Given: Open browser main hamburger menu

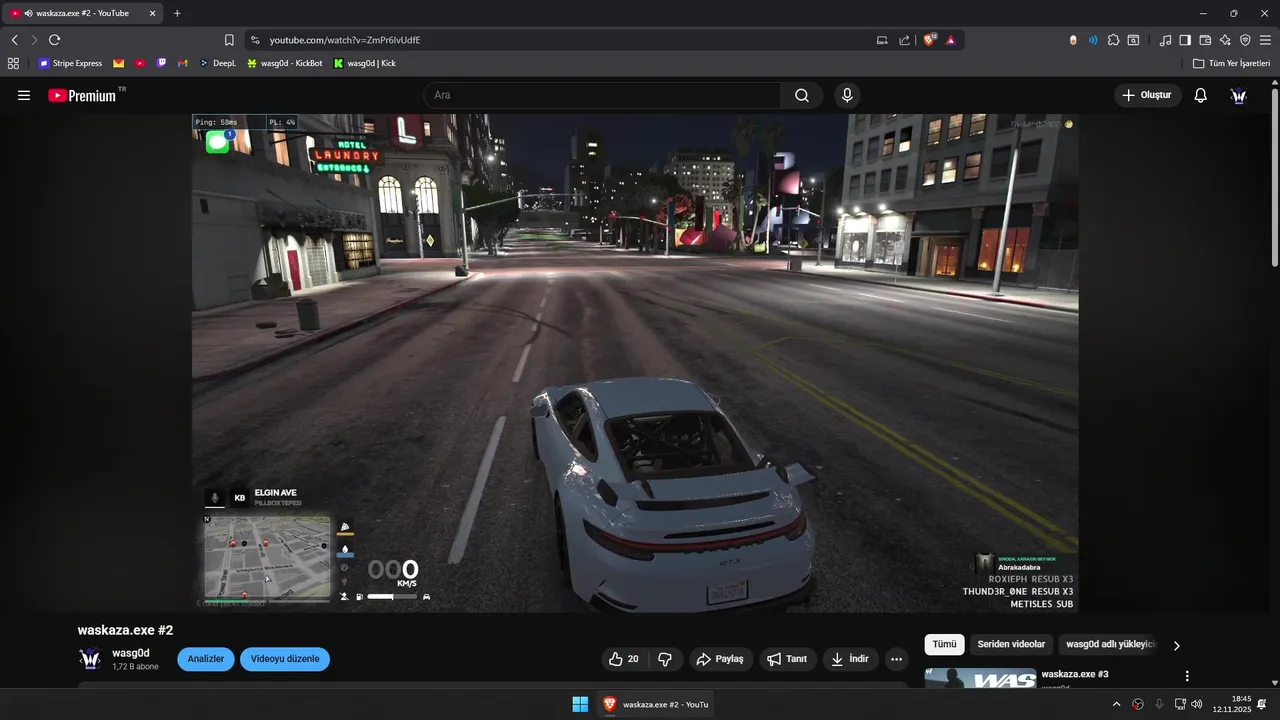Looking at the screenshot, I should pyautogui.click(x=1265, y=40).
